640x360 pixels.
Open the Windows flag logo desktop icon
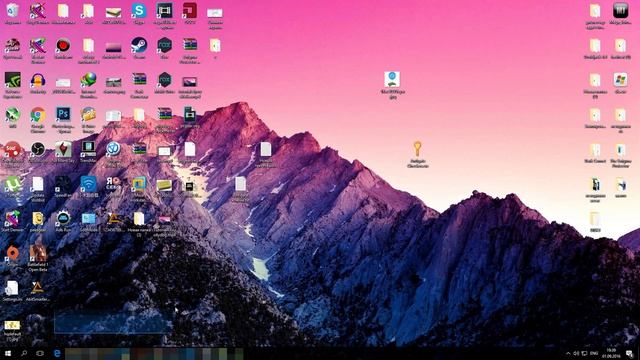620,80
